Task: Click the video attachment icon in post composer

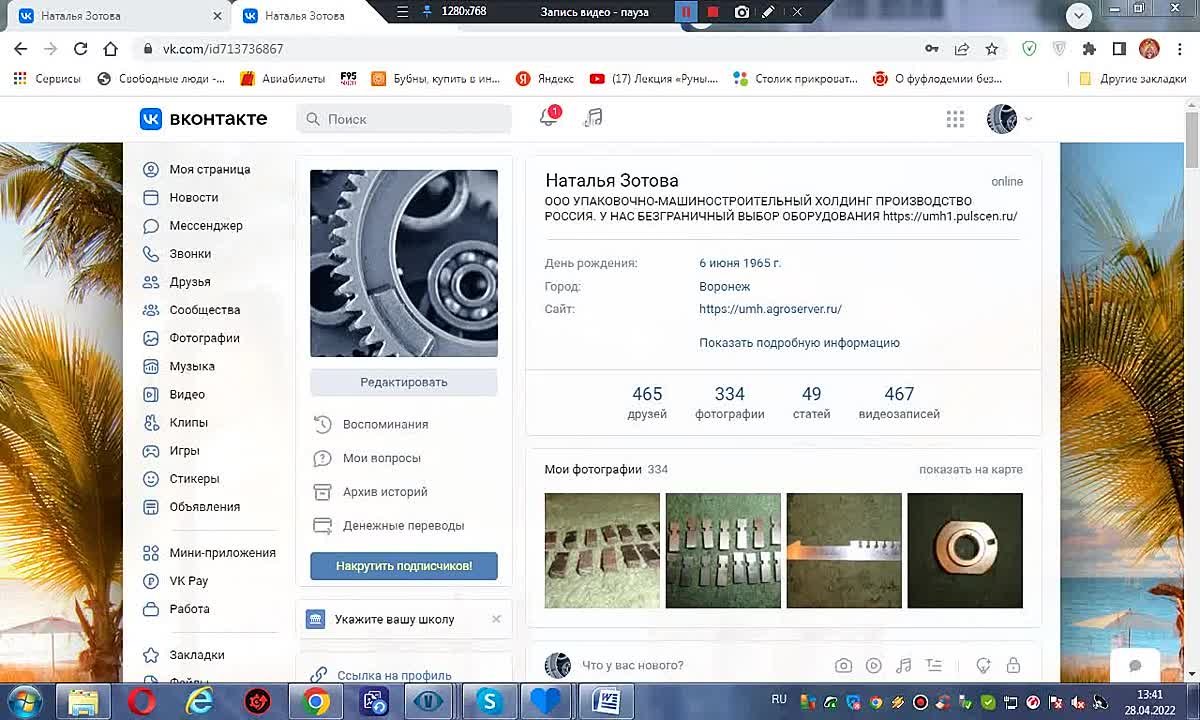Action: tap(873, 664)
